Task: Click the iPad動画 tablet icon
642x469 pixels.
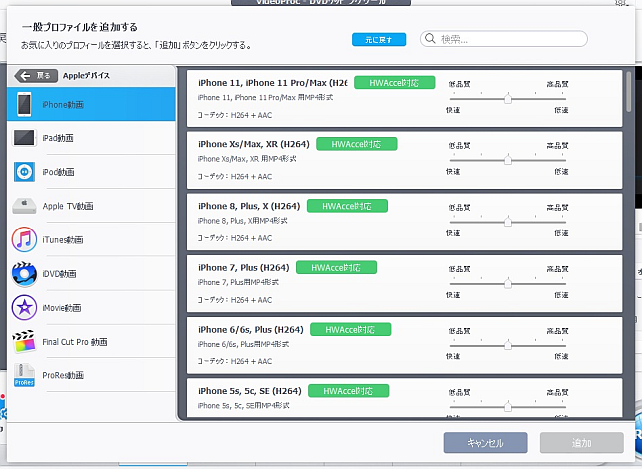Action: pos(24,138)
